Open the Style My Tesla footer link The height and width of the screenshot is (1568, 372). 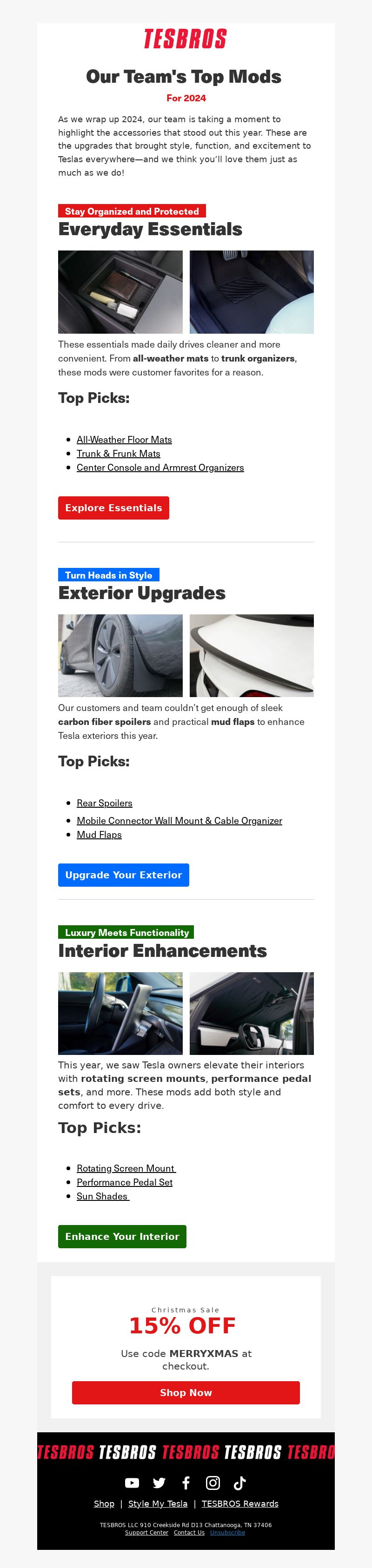click(158, 1503)
